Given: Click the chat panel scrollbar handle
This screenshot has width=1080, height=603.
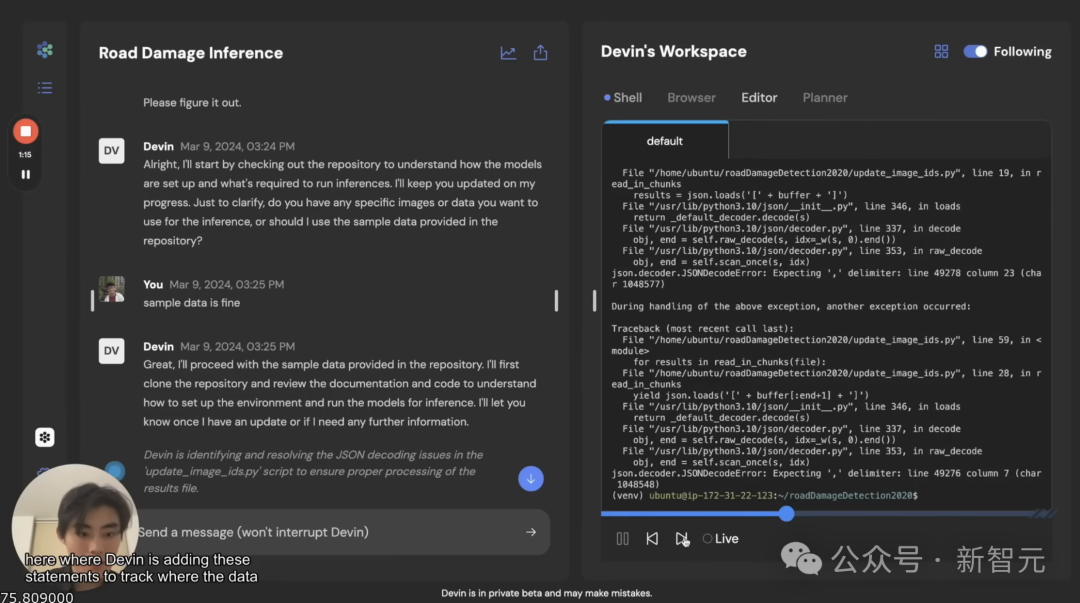Looking at the screenshot, I should tap(557, 300).
